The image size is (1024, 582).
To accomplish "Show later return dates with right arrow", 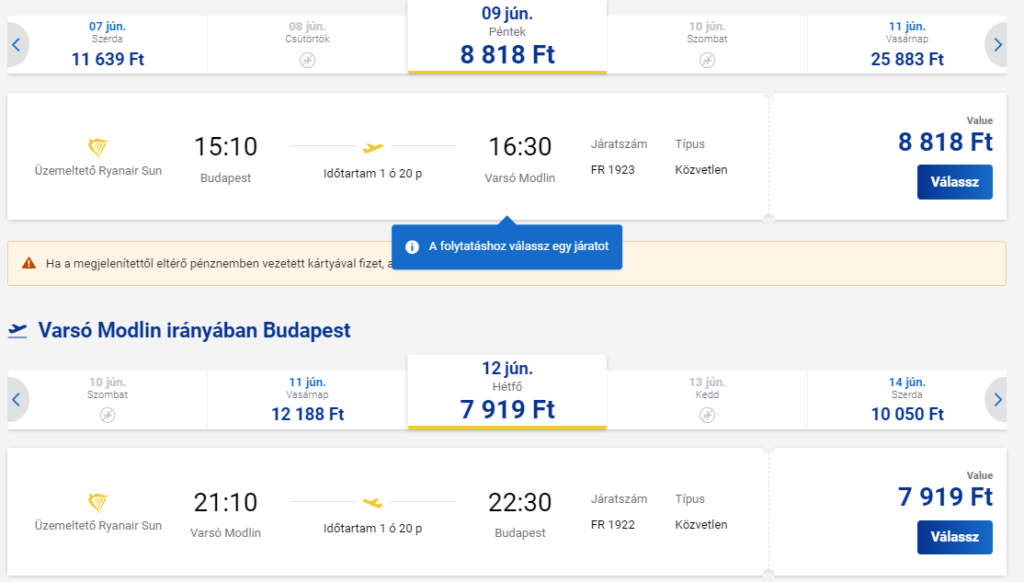I will click(997, 400).
